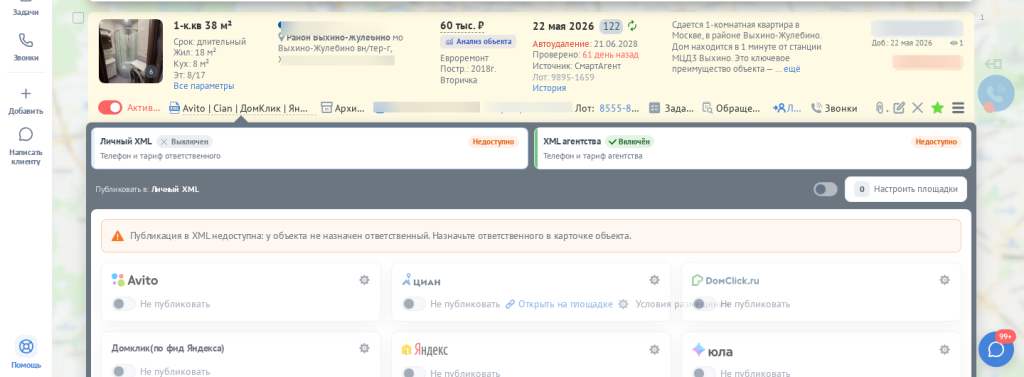The width and height of the screenshot is (1024, 377).
Task: Toggle the switch beside Настроить площадки
Action: [825, 189]
